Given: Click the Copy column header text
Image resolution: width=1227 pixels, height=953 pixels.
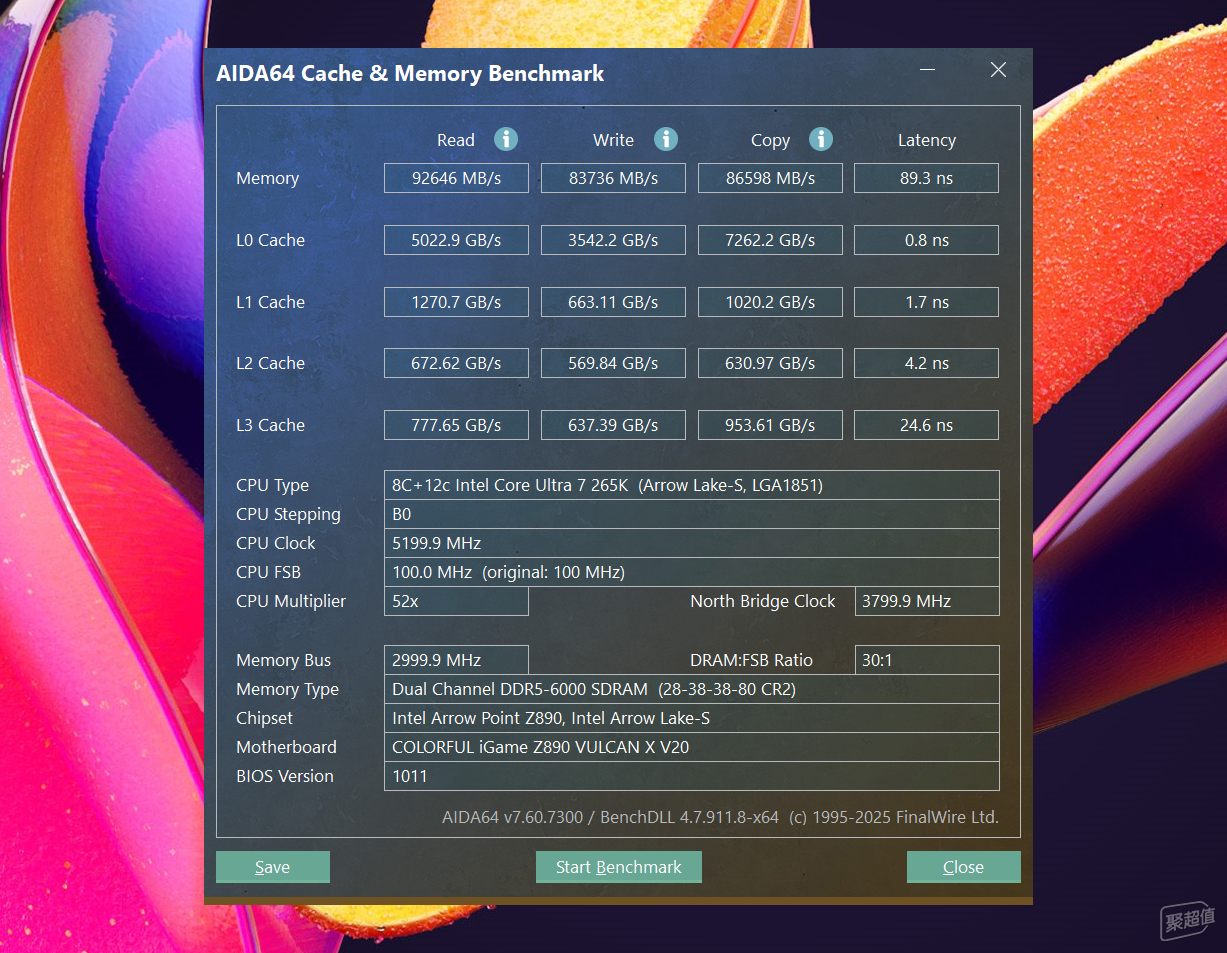Looking at the screenshot, I should pyautogui.click(x=770, y=140).
